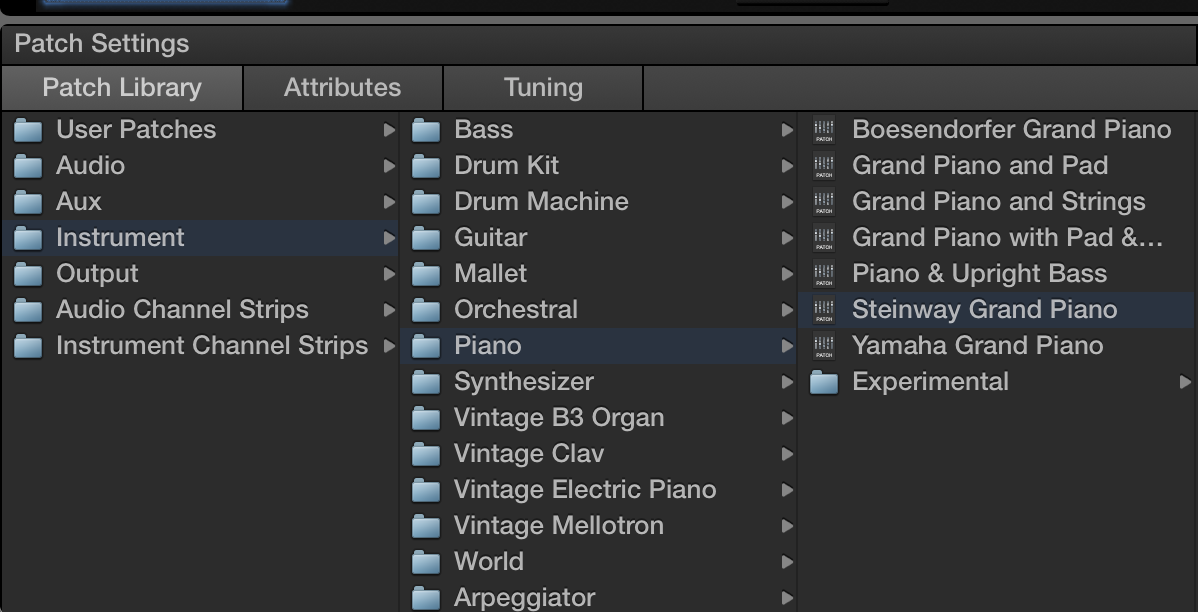Click the Guitar folder icon
The height and width of the screenshot is (612, 1198).
[426, 238]
